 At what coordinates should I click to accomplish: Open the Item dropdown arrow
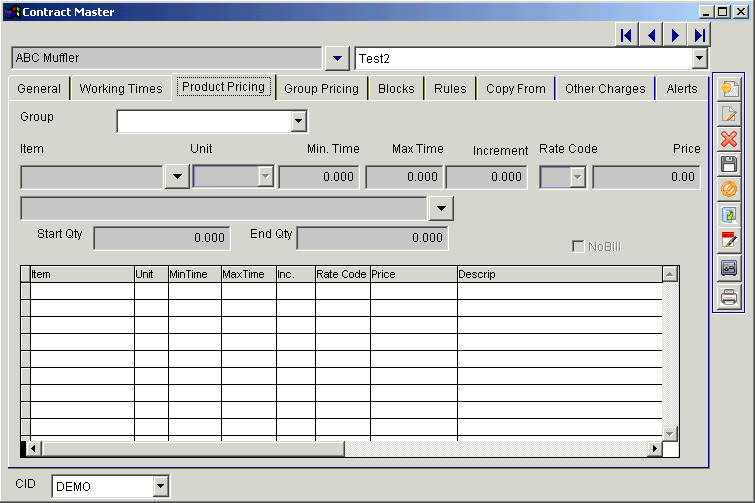click(176, 177)
